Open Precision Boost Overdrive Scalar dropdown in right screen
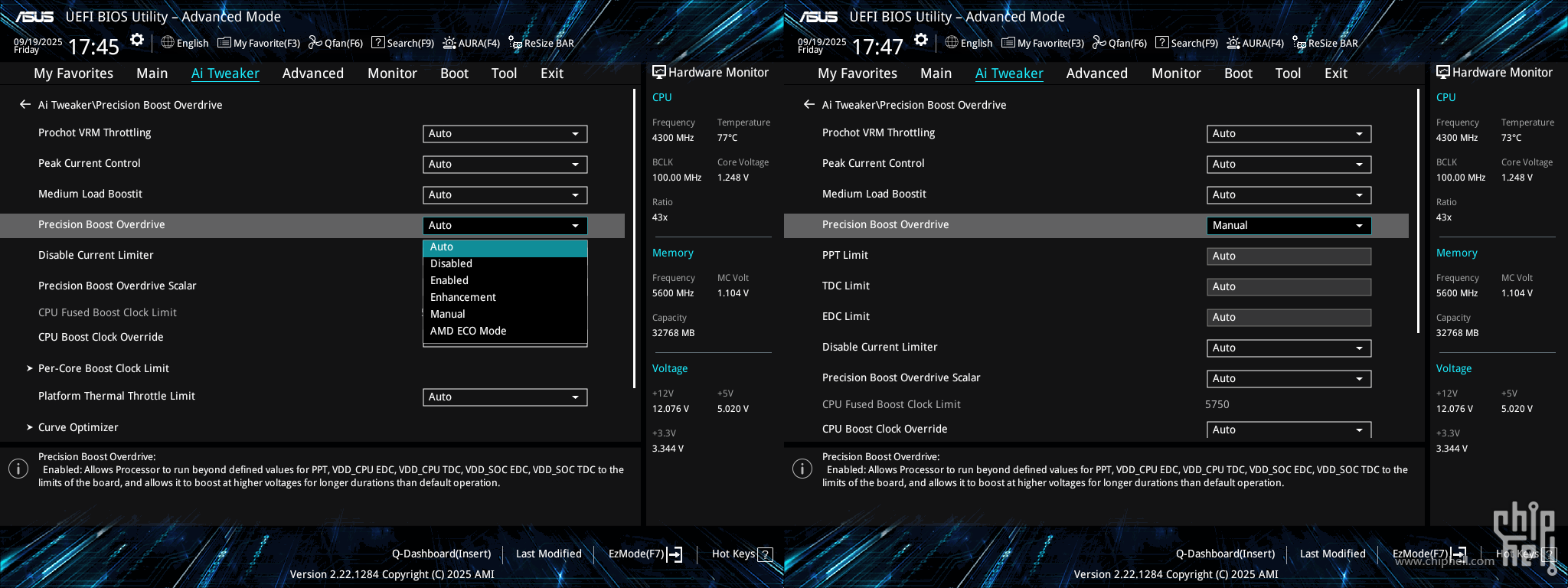 click(x=1289, y=379)
